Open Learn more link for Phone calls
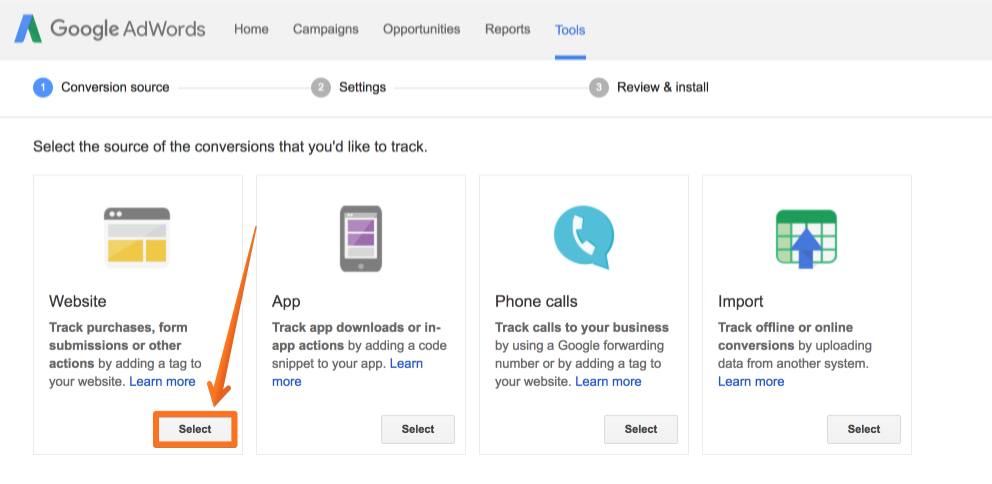 pyautogui.click(x=608, y=382)
